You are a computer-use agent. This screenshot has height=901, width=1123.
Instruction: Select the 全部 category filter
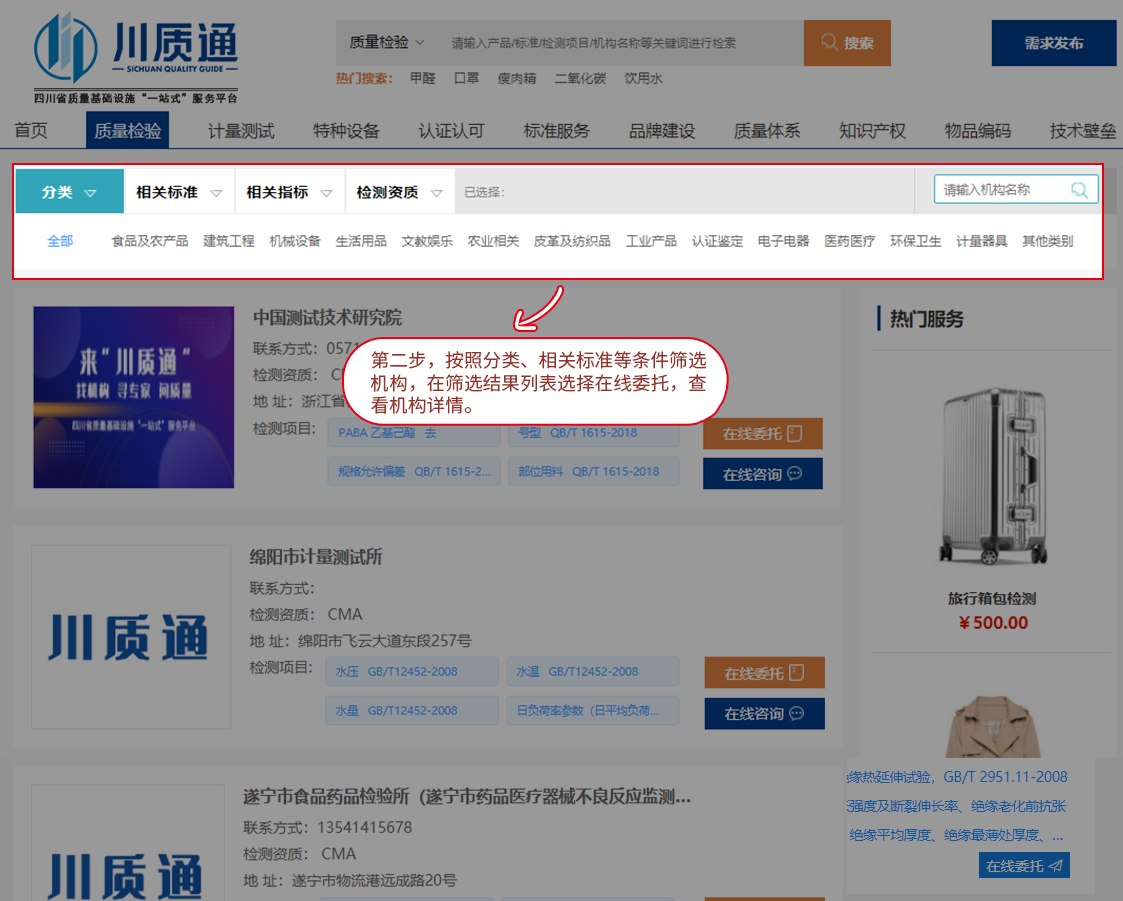coord(60,241)
